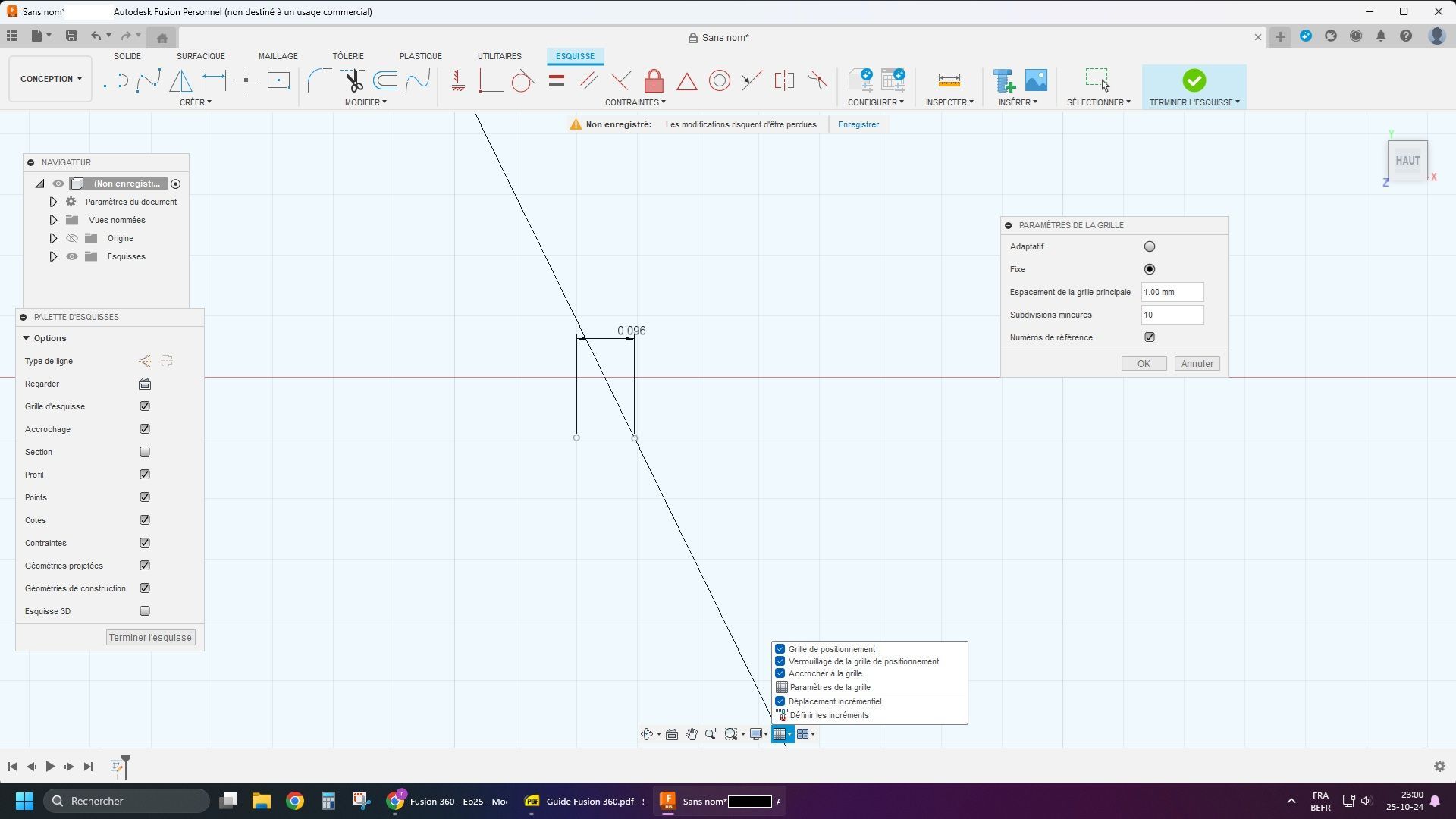Open the Measure inspect tool
Image resolution: width=1456 pixels, height=819 pixels.
coord(949,80)
